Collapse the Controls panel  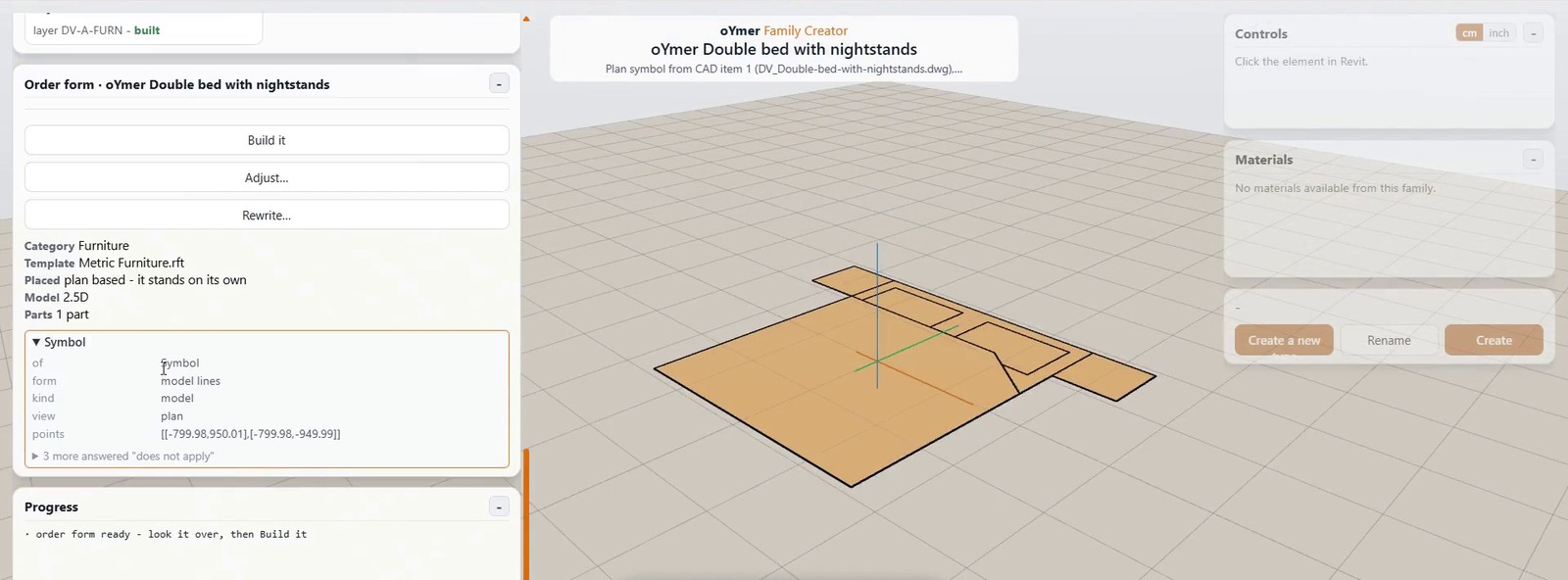tap(1534, 33)
